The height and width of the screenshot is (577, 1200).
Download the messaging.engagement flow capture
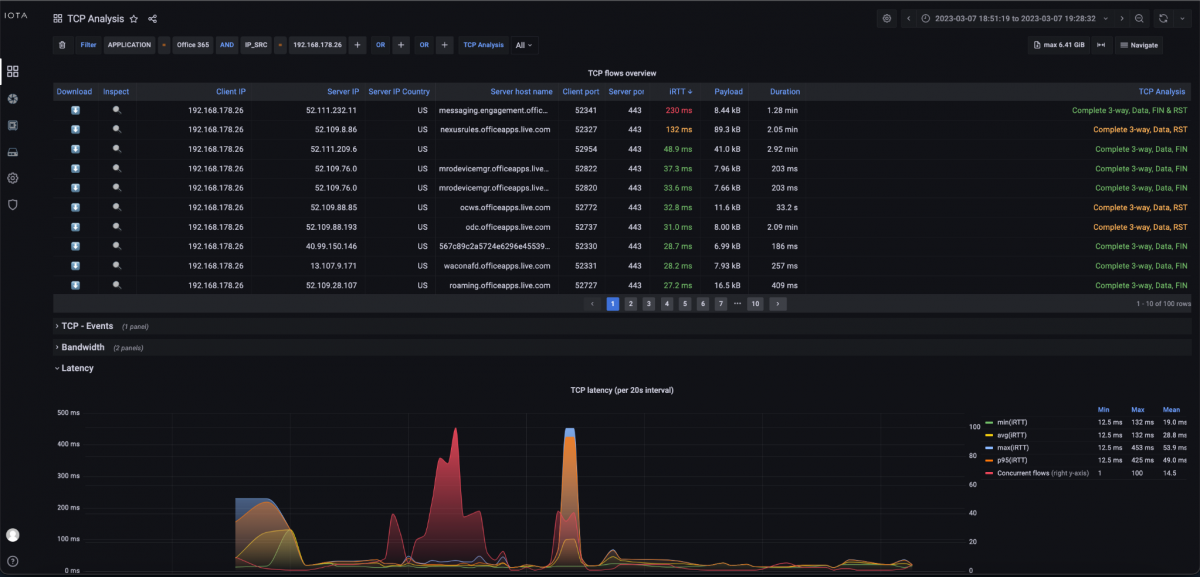tap(74, 110)
